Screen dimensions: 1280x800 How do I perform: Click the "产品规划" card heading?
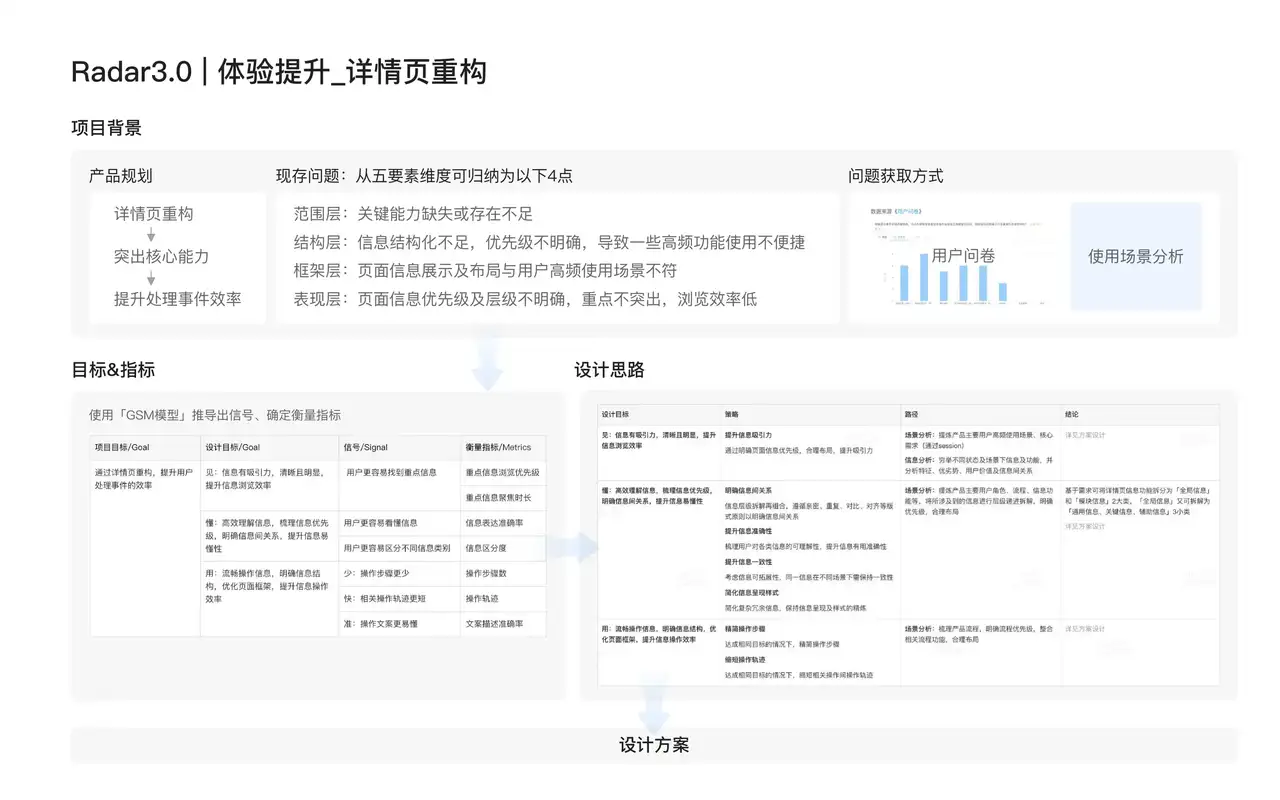120,176
